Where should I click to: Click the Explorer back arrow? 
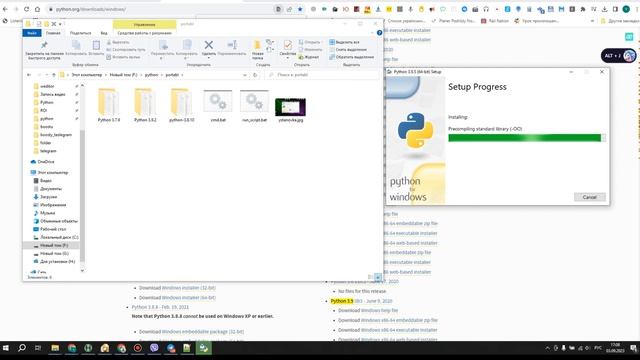[29, 75]
